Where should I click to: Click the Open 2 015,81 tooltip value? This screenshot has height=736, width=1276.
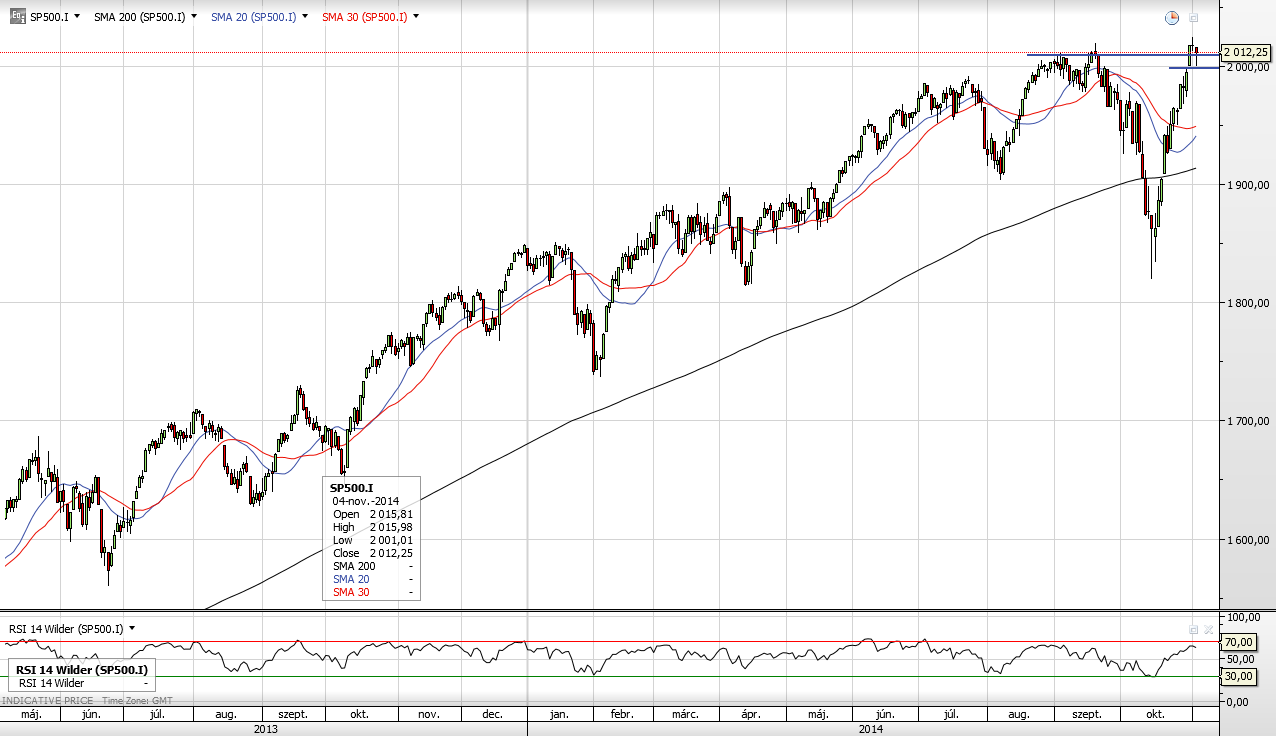point(391,514)
